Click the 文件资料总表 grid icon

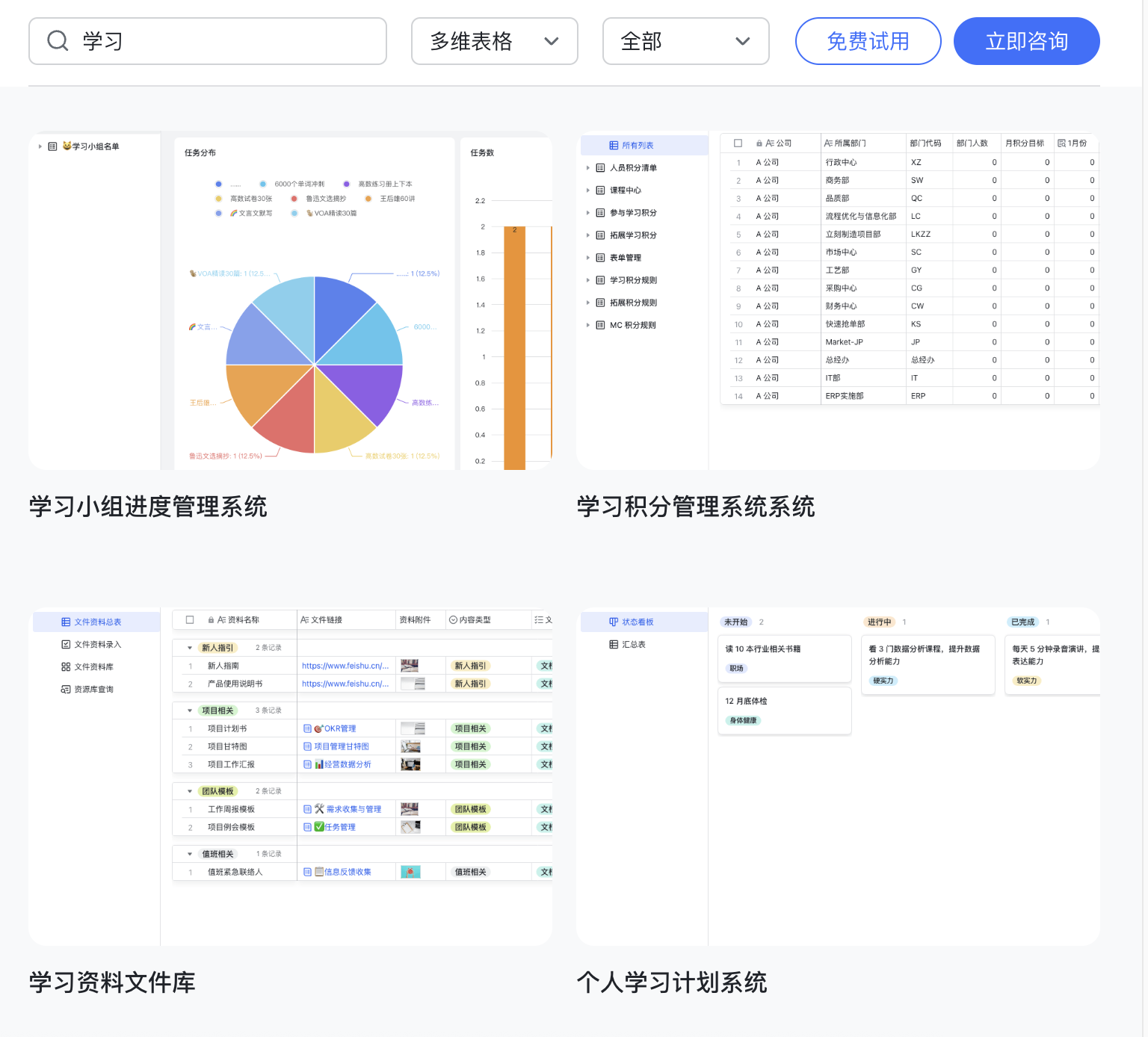click(x=66, y=622)
